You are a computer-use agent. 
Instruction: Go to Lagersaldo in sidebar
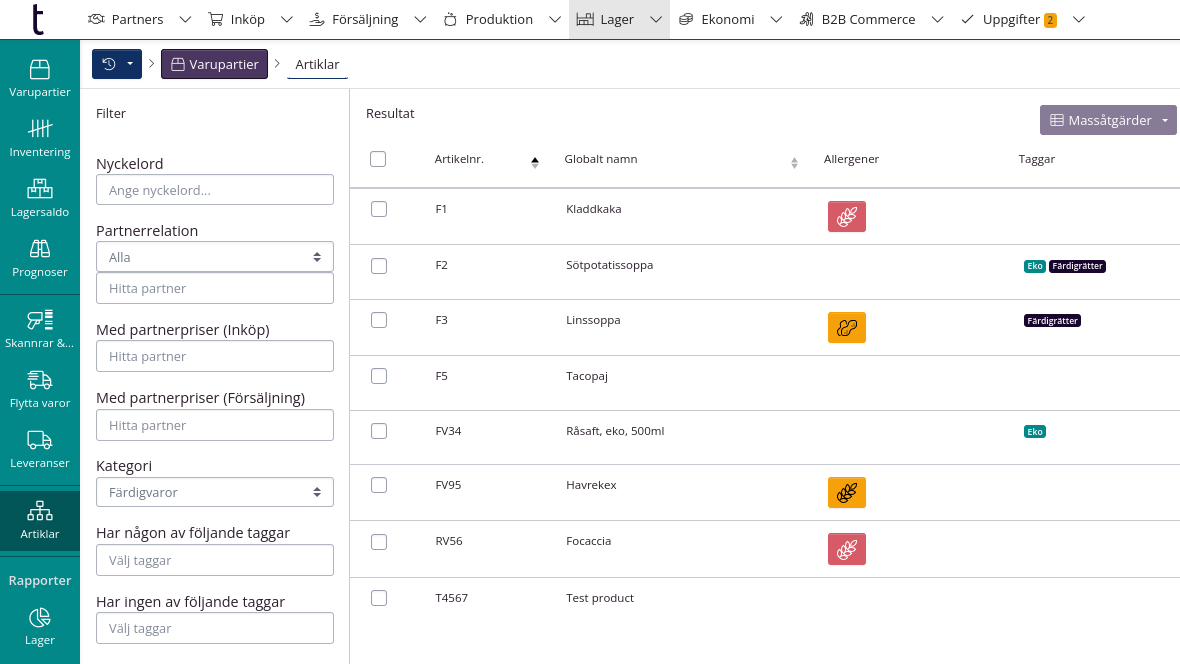(39, 198)
